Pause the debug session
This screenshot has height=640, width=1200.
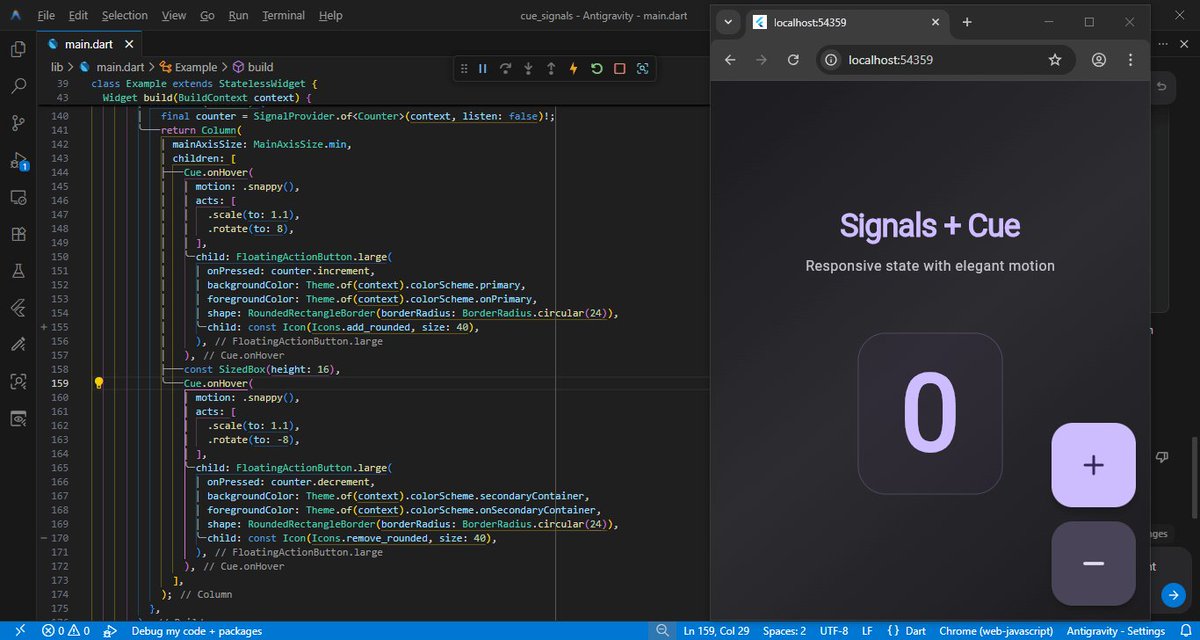pos(483,69)
